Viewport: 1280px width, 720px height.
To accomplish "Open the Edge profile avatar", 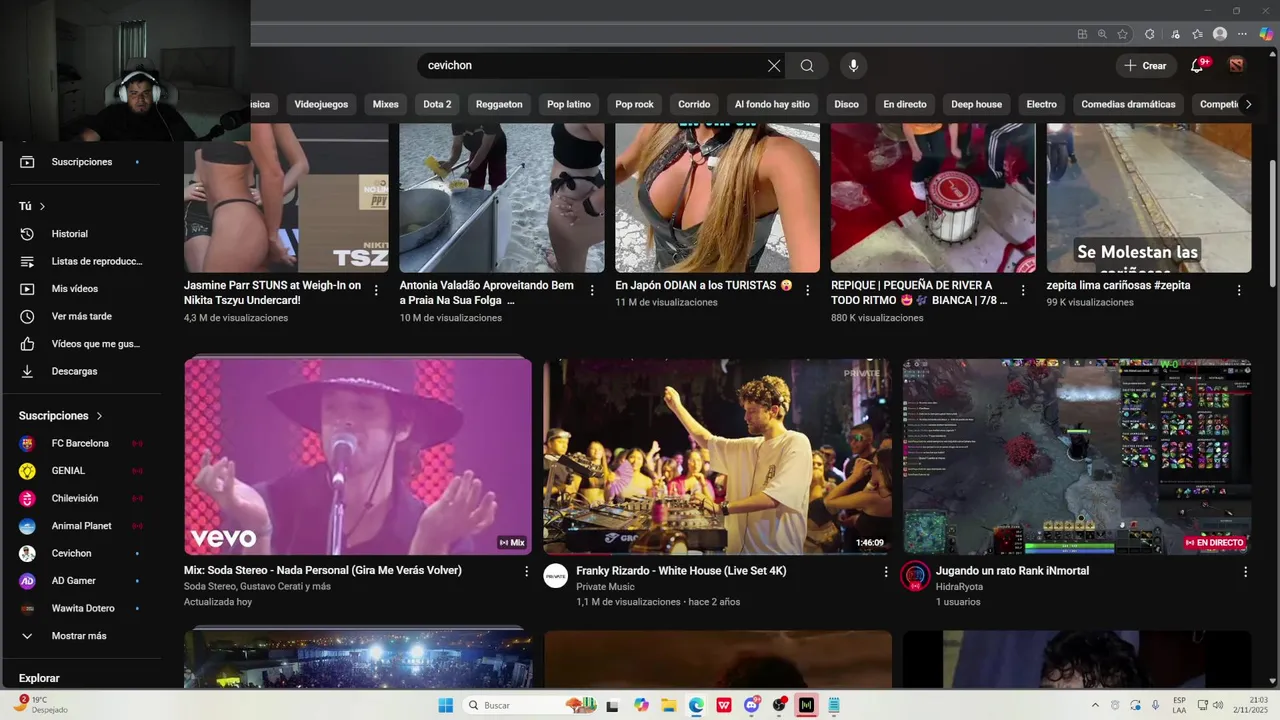I will pyautogui.click(x=1220, y=34).
